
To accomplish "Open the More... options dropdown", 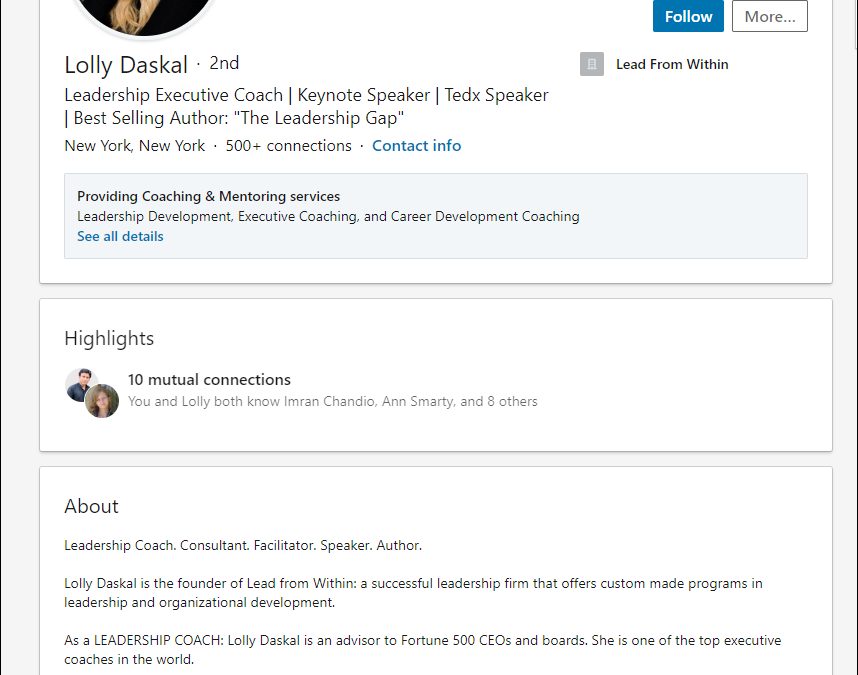I will tap(769, 16).
